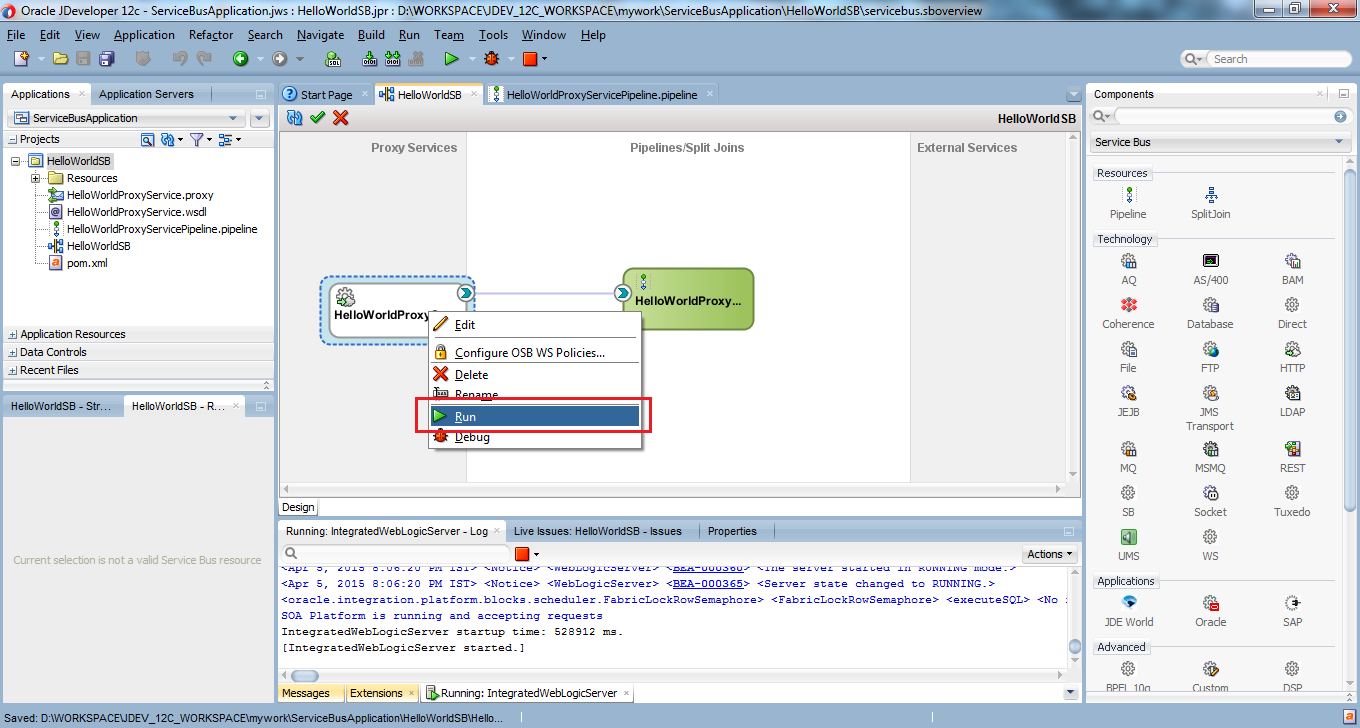The width and height of the screenshot is (1360, 728).
Task: Expand the Recent Files section
Action: [12, 371]
